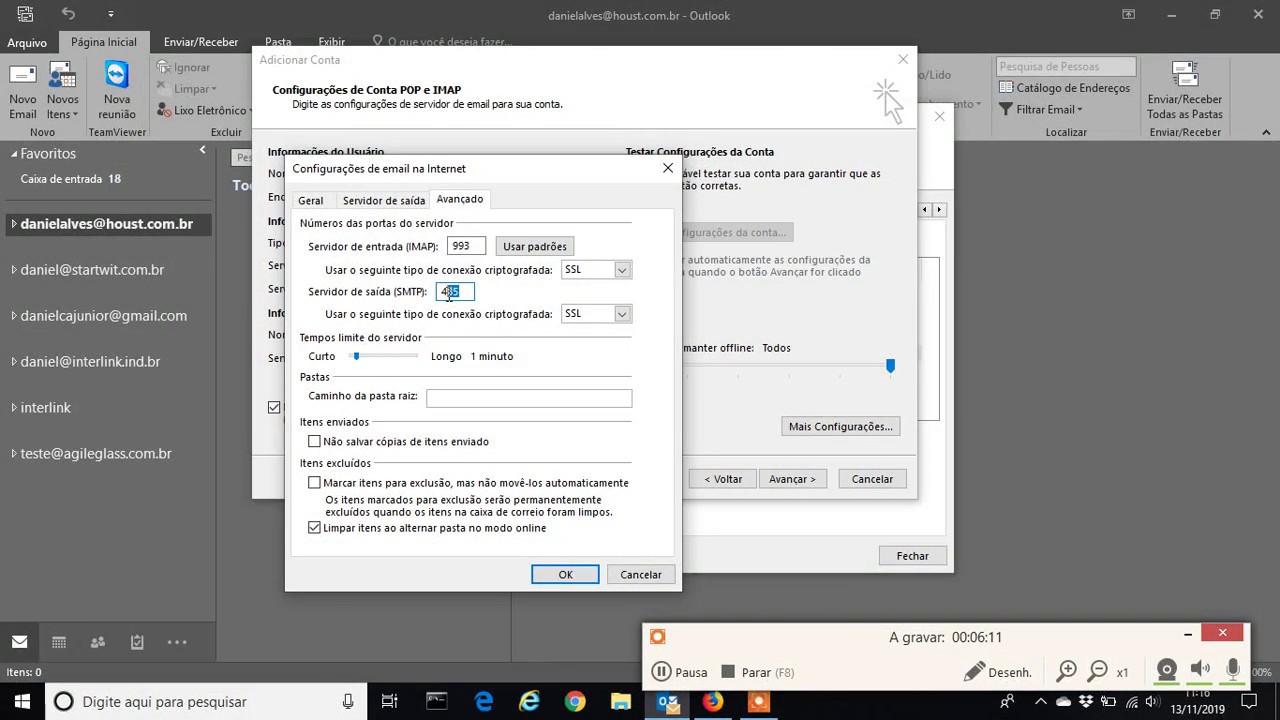This screenshot has height=720, width=1280.
Task: Pause the screen recording
Action: (679, 672)
